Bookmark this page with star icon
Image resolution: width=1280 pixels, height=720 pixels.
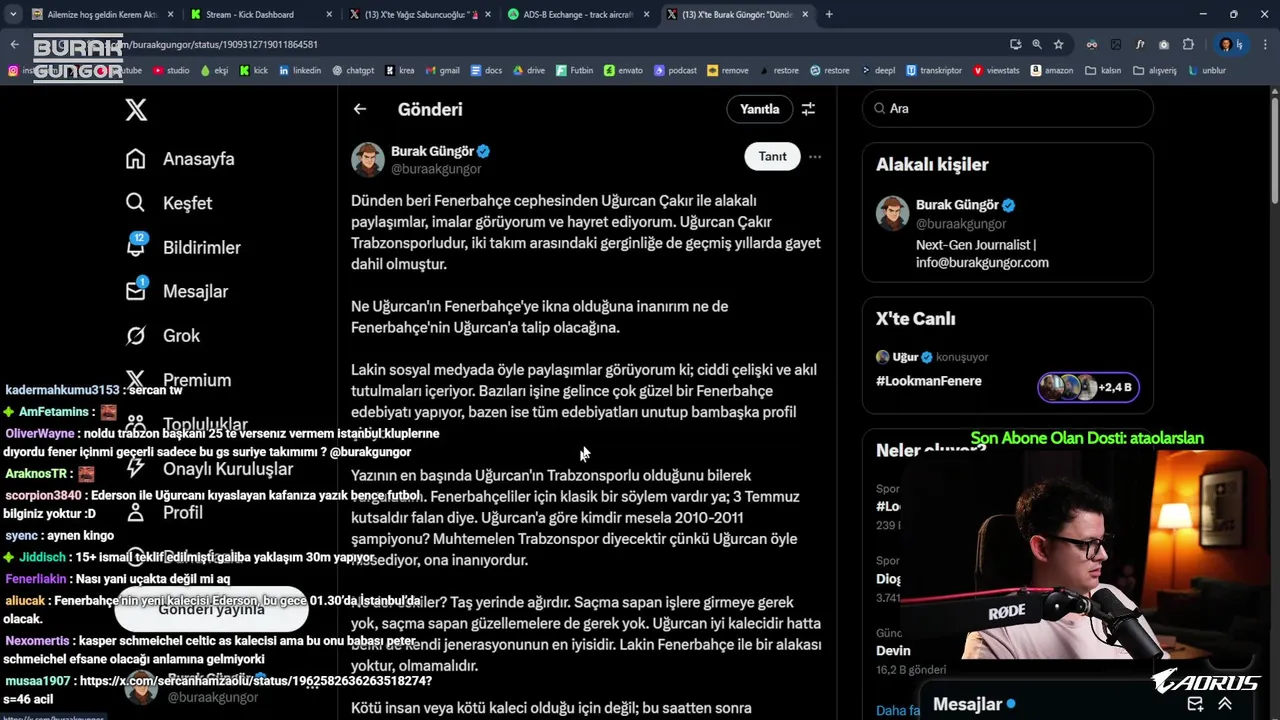click(1058, 44)
